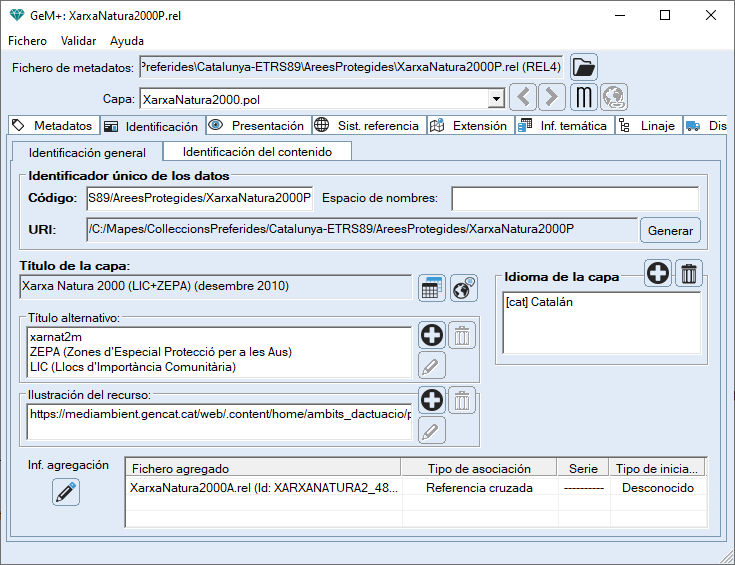
Task: Switch to the Presentación tab
Action: [x=257, y=126]
